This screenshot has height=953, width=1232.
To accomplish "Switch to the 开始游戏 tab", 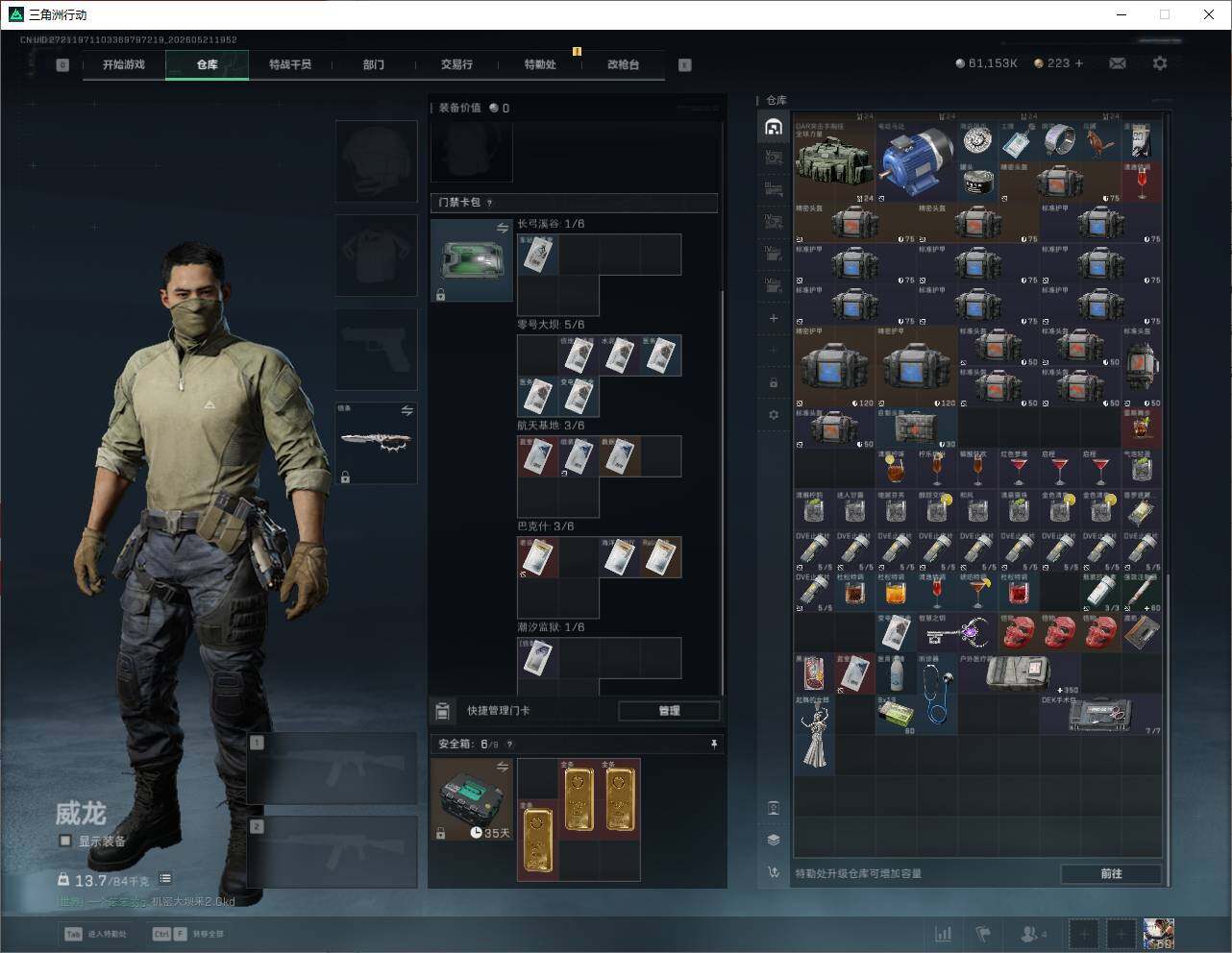I will (x=124, y=64).
